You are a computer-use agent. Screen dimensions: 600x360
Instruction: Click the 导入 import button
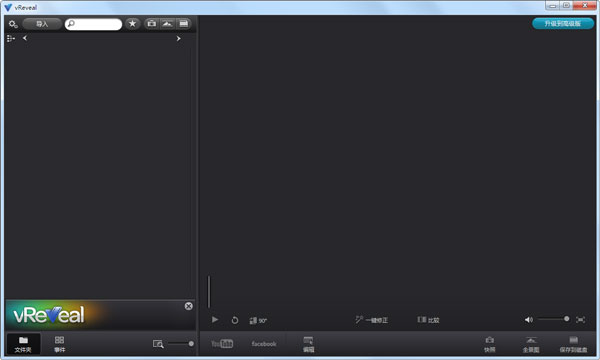(42, 24)
